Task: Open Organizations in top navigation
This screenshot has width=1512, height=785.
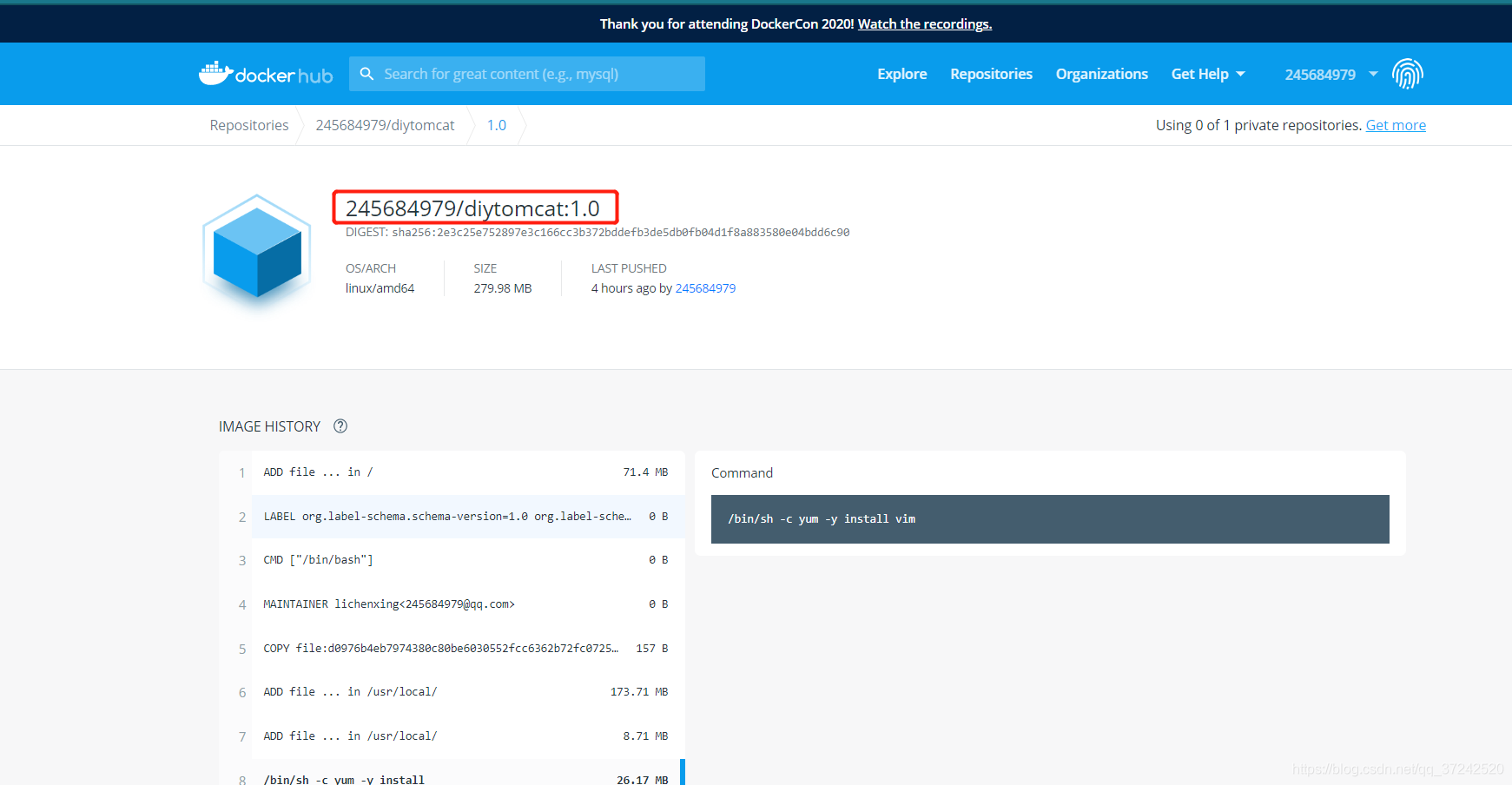Action: (x=1101, y=74)
